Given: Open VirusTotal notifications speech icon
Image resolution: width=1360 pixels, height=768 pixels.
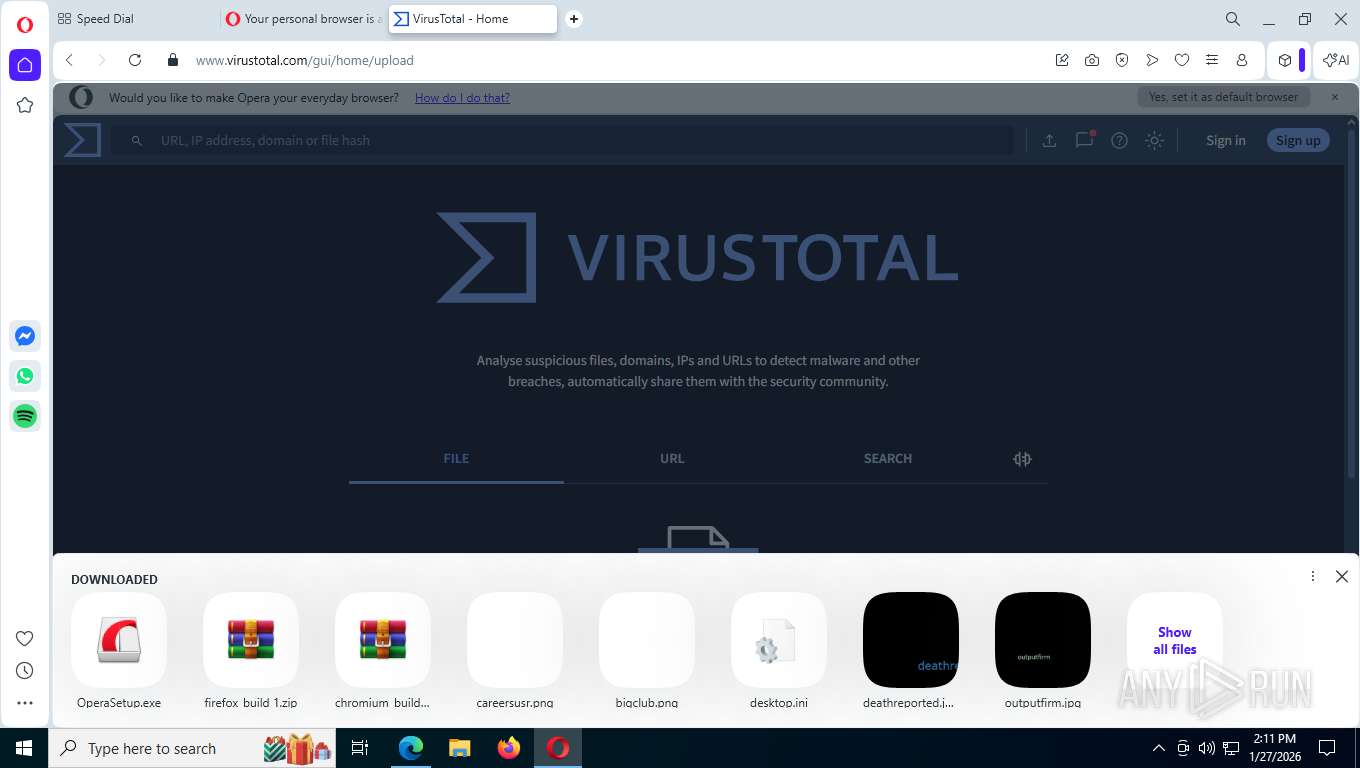Looking at the screenshot, I should pyautogui.click(x=1085, y=140).
